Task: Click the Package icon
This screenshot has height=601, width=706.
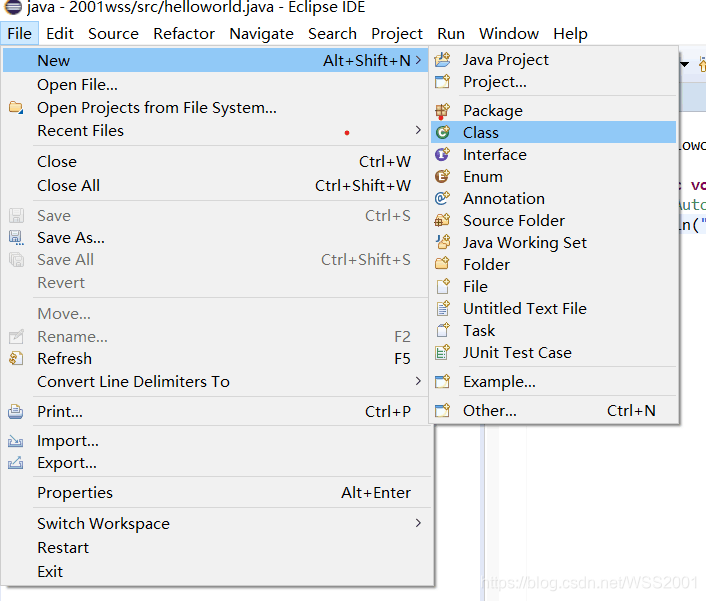Action: click(x=443, y=110)
